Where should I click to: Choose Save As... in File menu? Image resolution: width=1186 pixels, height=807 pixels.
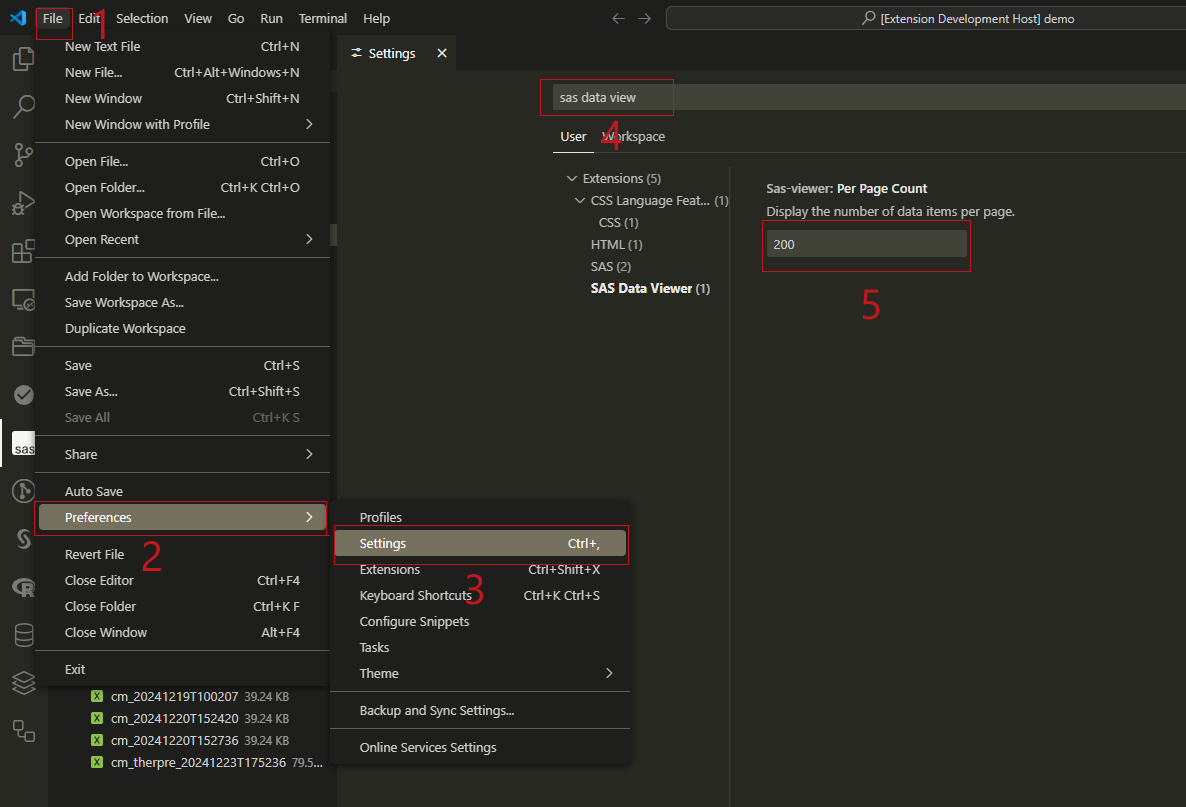pyautogui.click(x=182, y=392)
